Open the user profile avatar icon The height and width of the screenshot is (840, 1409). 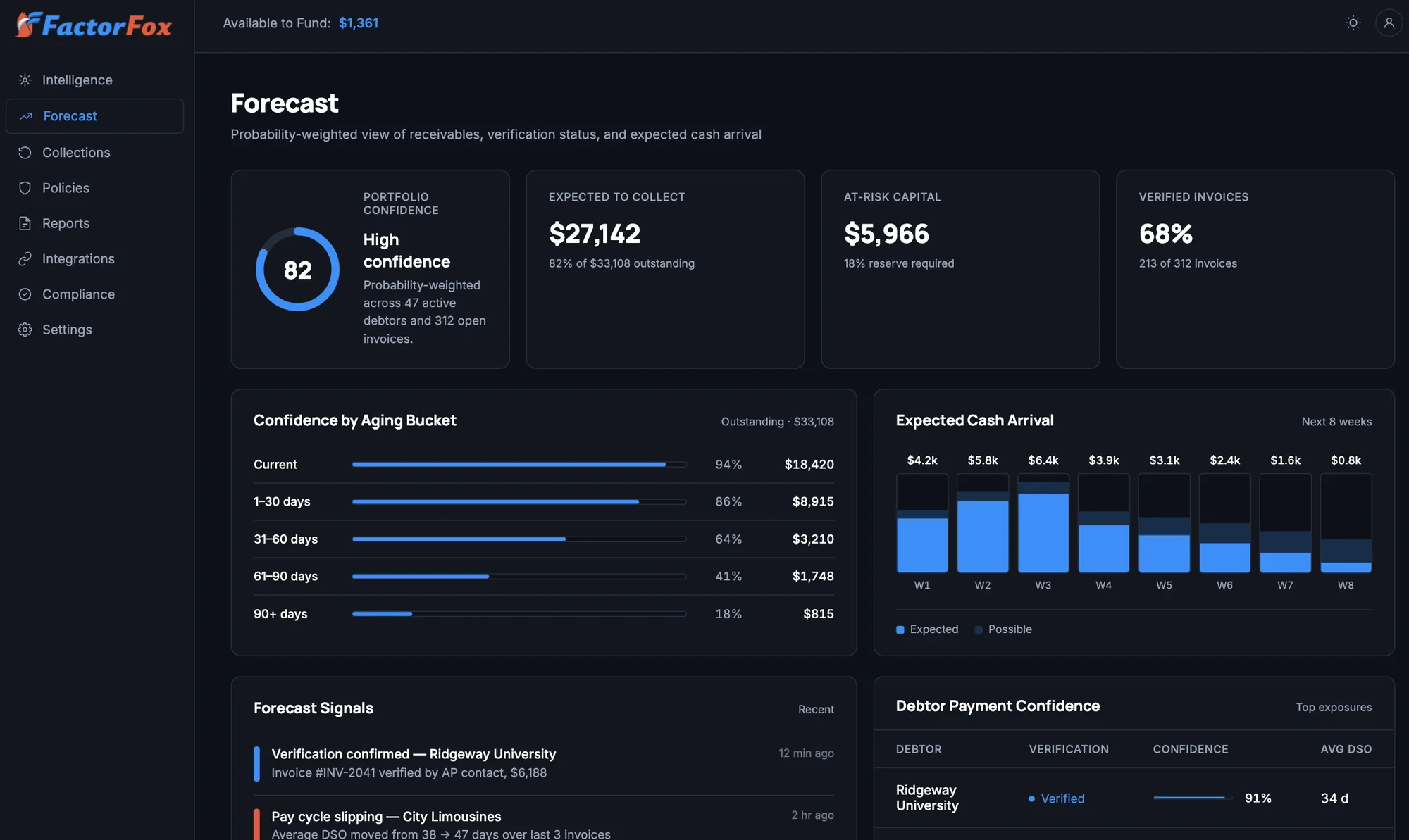pyautogui.click(x=1389, y=23)
